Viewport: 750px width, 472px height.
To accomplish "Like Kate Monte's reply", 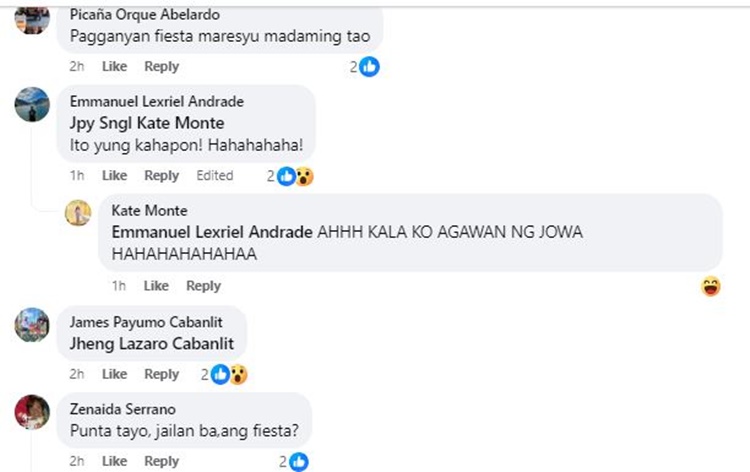I will (156, 286).
